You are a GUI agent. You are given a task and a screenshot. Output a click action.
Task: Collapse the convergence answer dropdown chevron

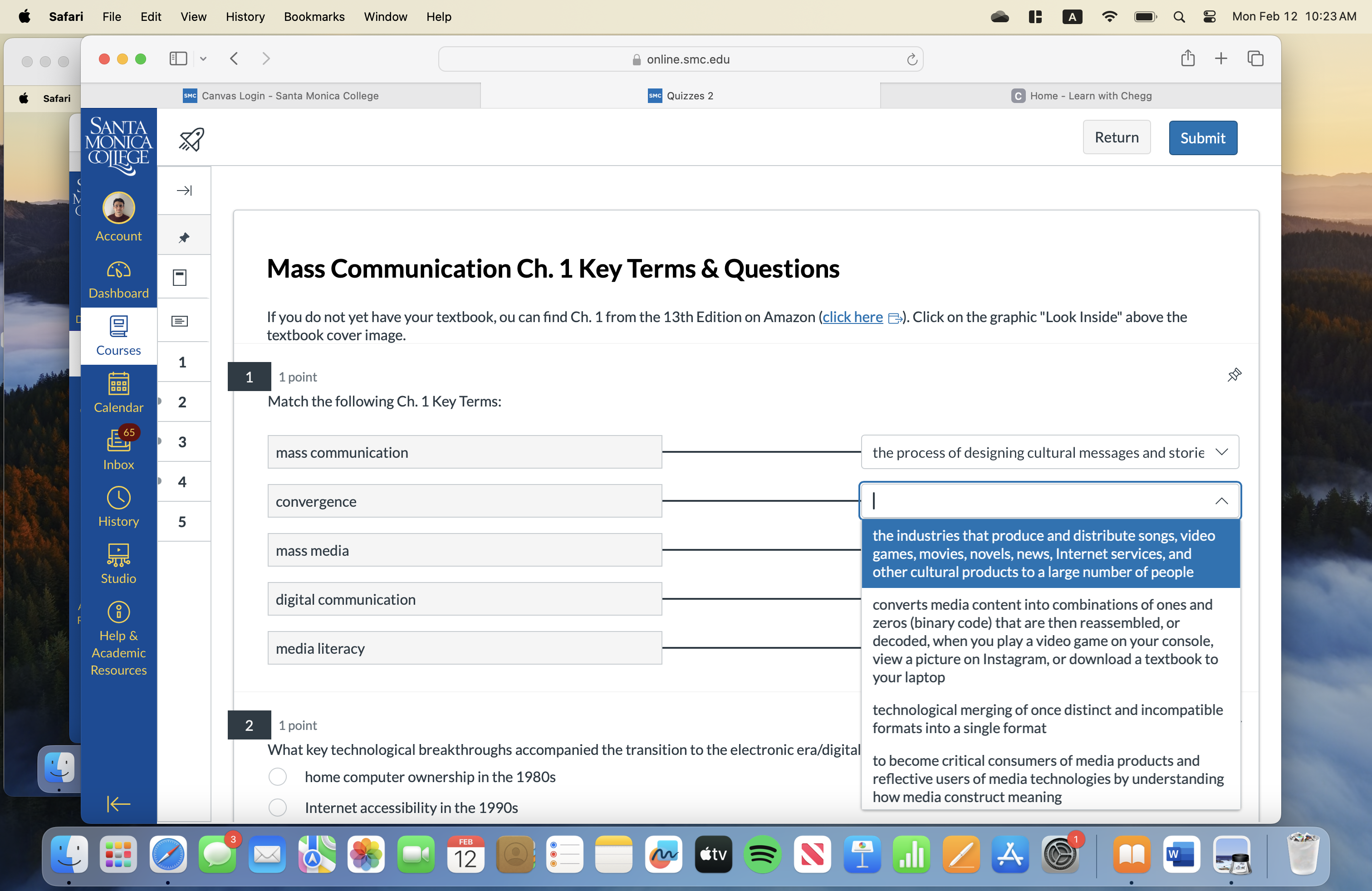[x=1221, y=501]
